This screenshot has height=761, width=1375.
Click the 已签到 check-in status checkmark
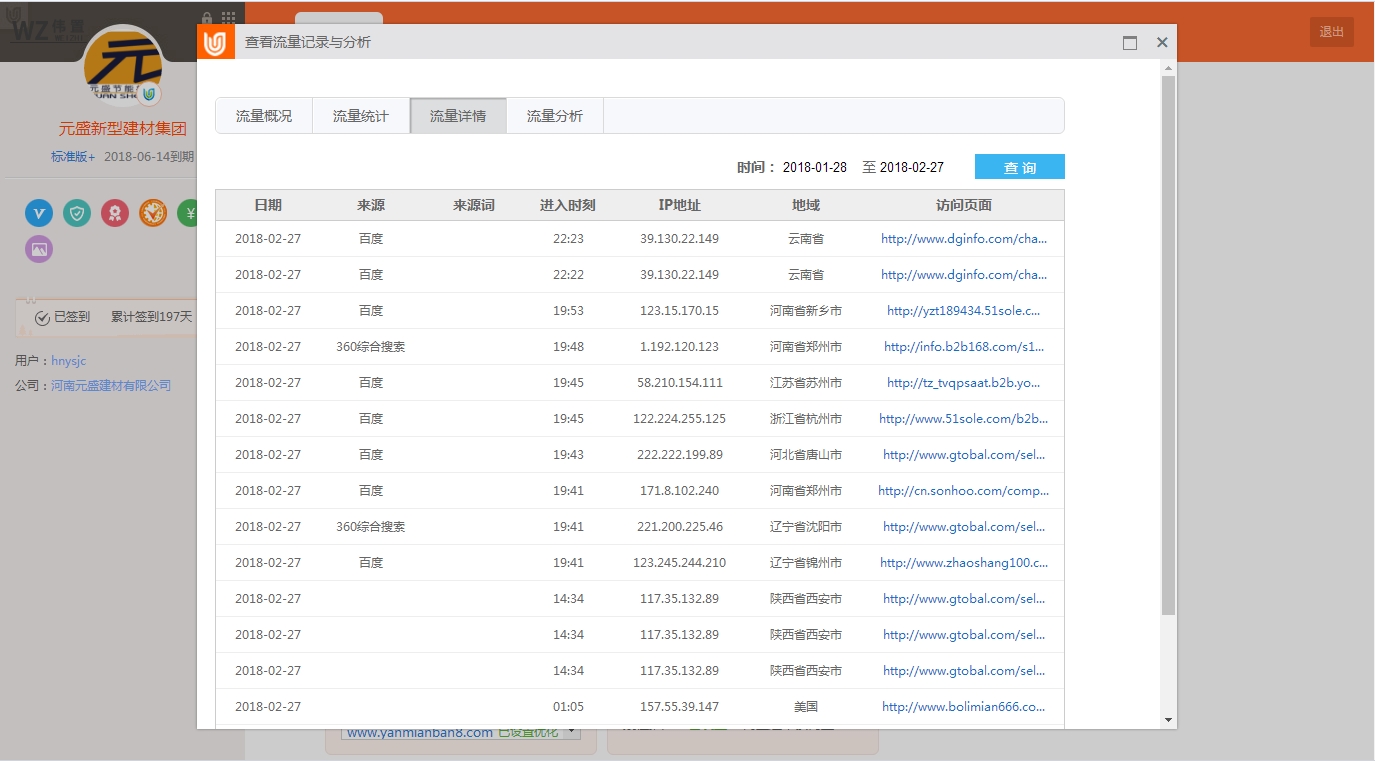click(43, 317)
